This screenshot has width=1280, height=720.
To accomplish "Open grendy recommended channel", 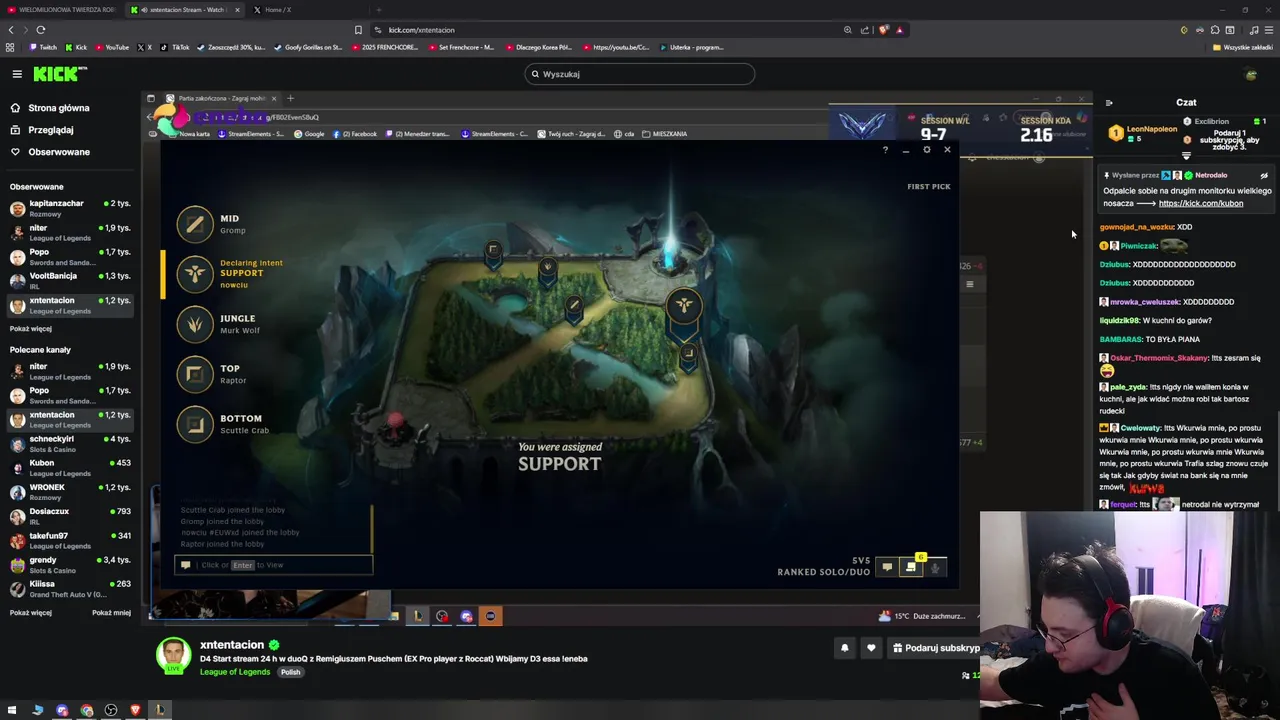I will point(70,565).
